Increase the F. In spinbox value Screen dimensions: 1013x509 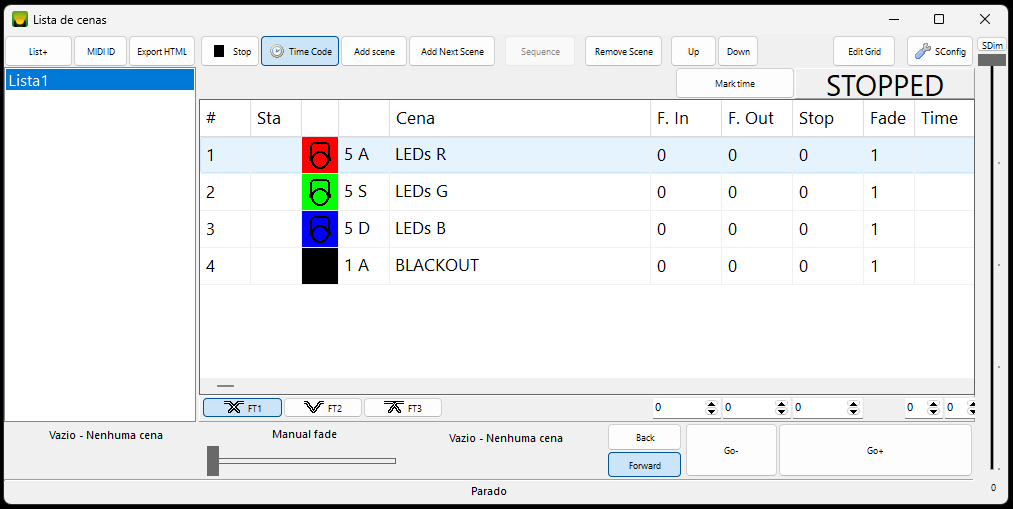click(x=711, y=404)
